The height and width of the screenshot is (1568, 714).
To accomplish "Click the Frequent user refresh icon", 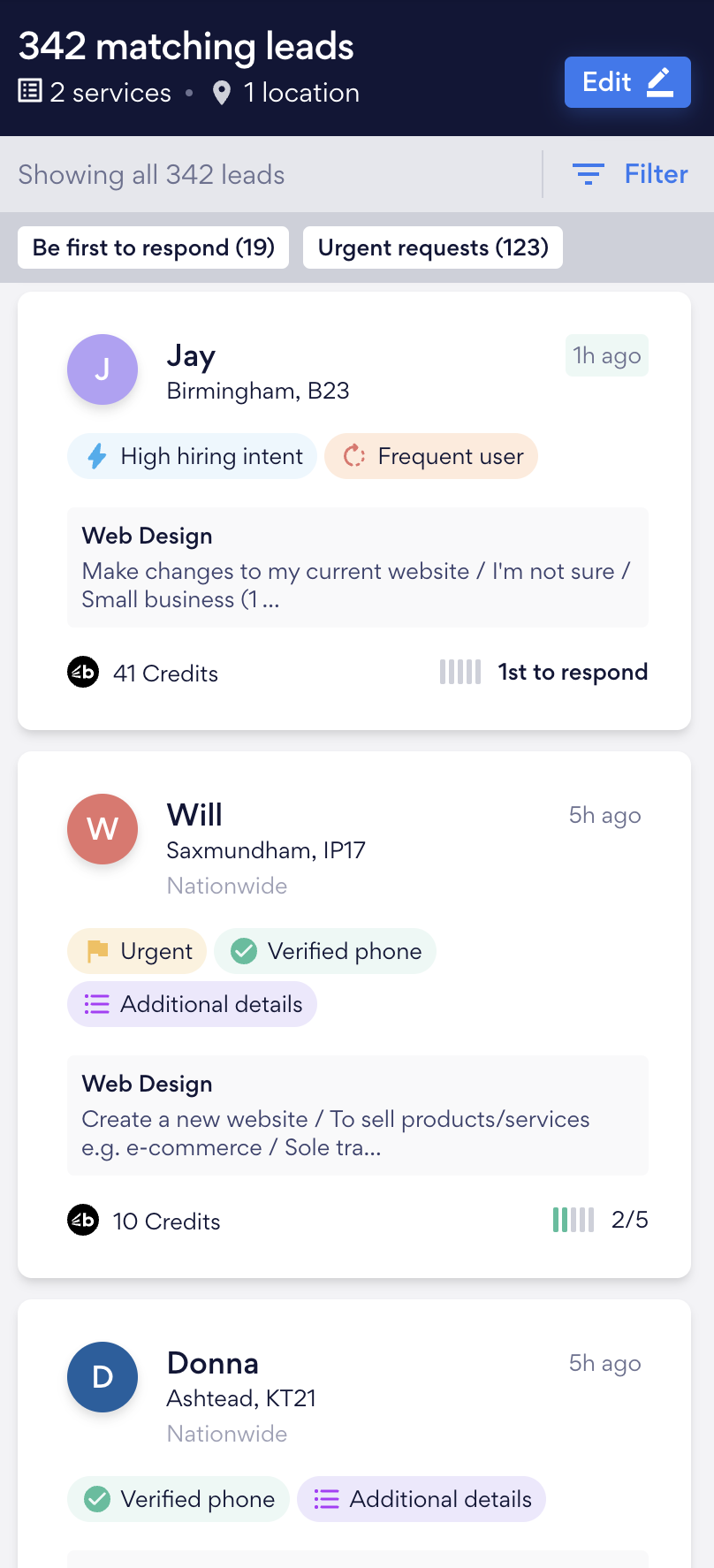I will coord(354,456).
